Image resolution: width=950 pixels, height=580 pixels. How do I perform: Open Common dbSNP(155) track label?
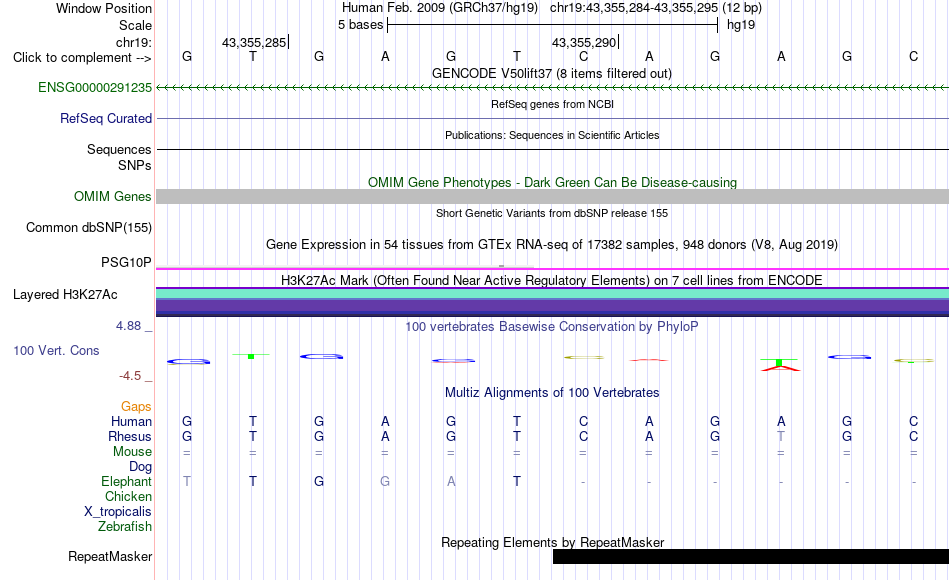(88, 228)
